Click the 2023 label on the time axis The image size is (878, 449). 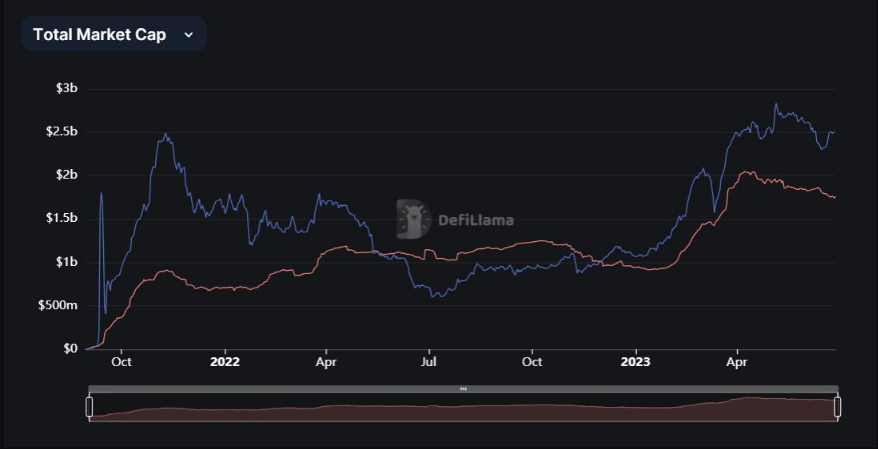(635, 362)
